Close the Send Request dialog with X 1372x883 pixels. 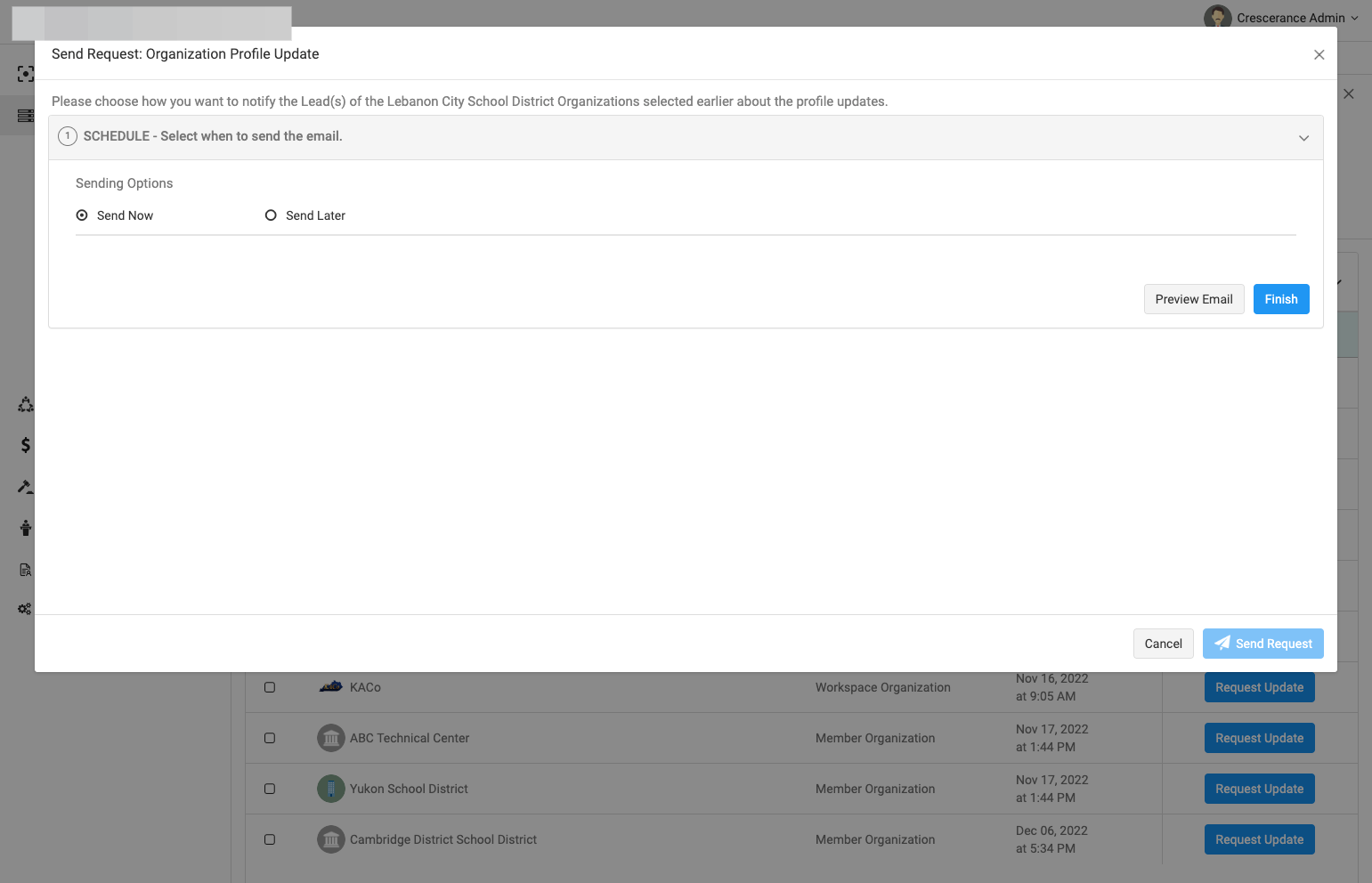coord(1319,54)
